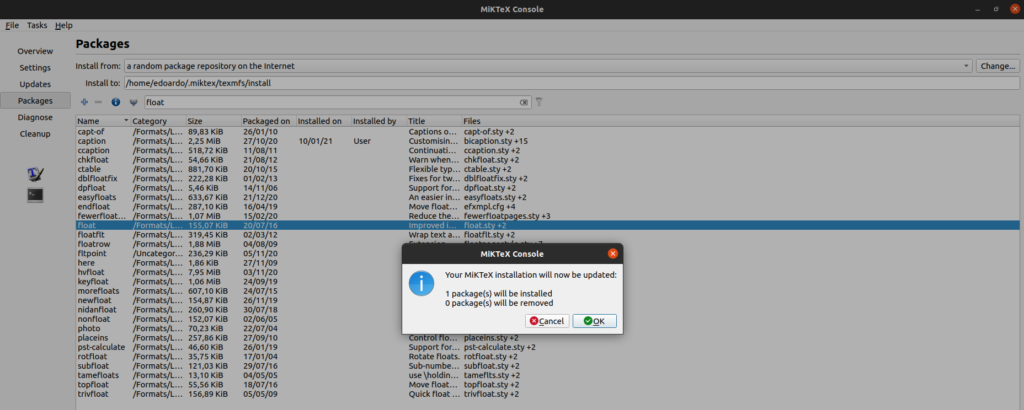Open package information via blue info icon

(116, 102)
